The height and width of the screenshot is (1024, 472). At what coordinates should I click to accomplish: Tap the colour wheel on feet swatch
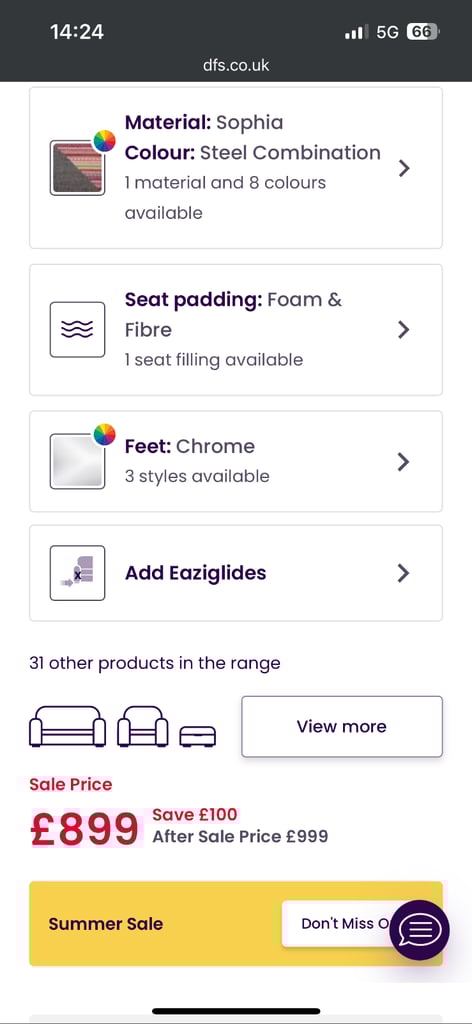tap(104, 434)
